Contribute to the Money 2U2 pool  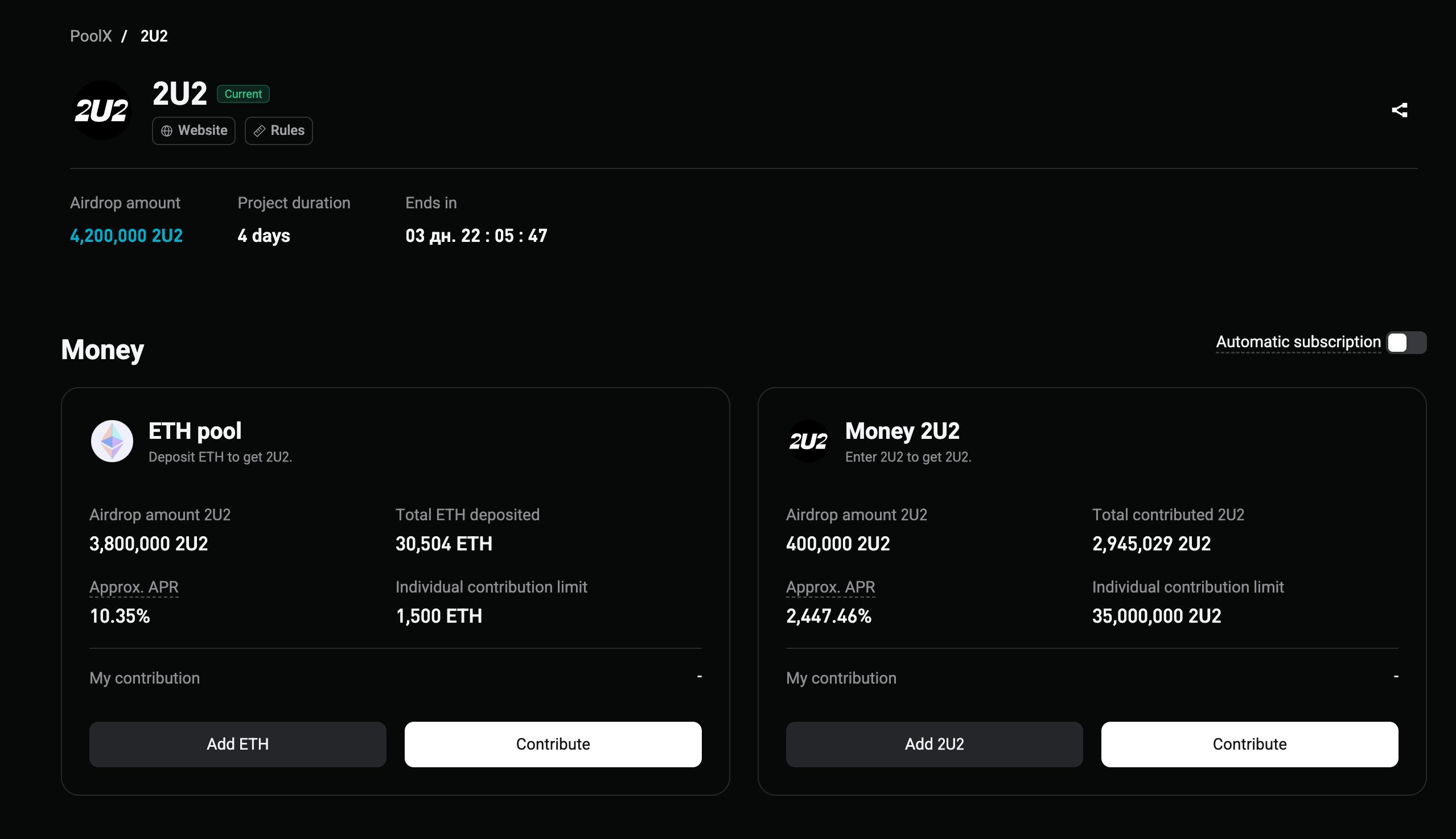coord(1250,745)
